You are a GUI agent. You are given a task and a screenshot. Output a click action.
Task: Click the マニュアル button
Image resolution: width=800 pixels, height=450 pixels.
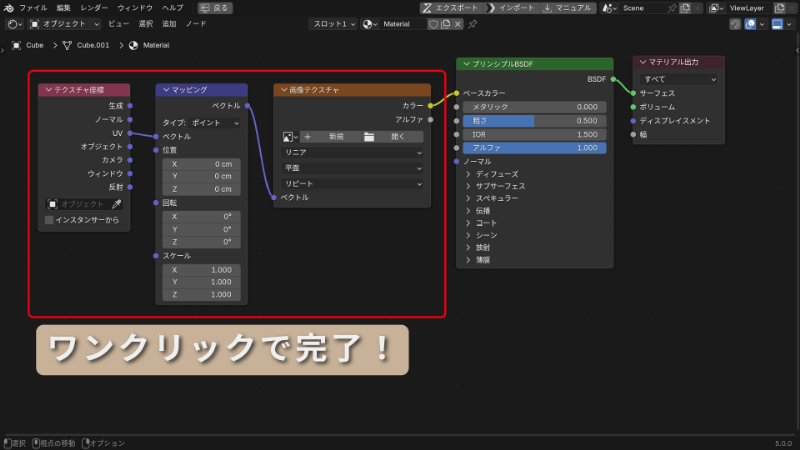coord(568,8)
